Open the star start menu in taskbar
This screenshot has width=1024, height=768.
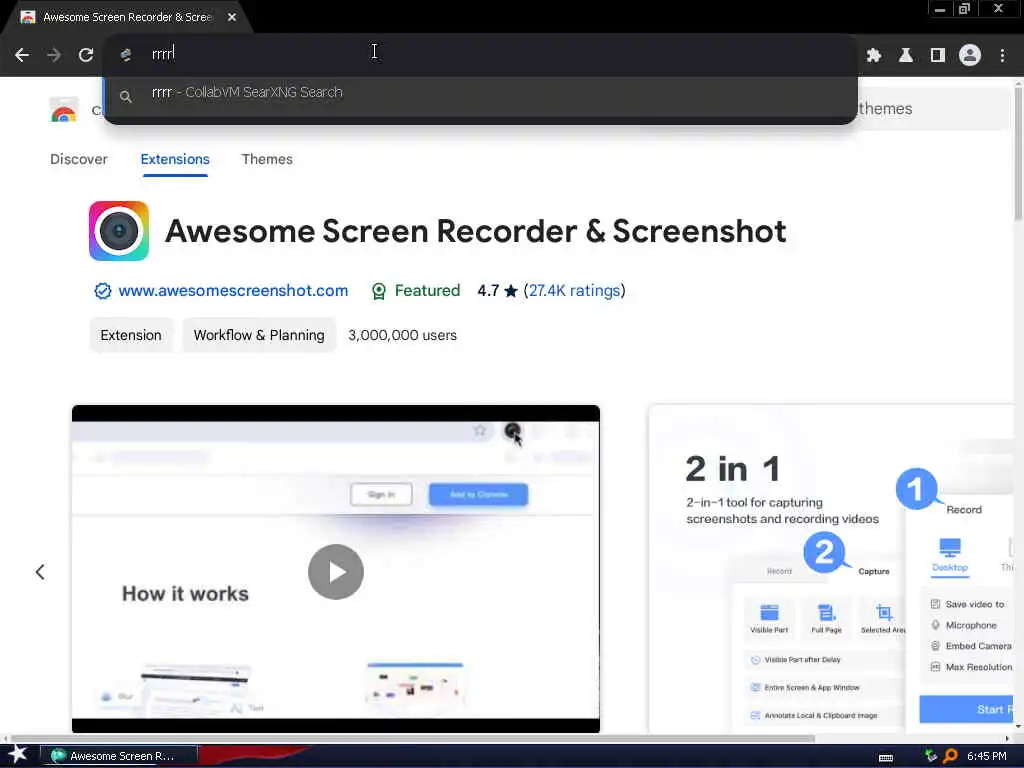(17, 754)
